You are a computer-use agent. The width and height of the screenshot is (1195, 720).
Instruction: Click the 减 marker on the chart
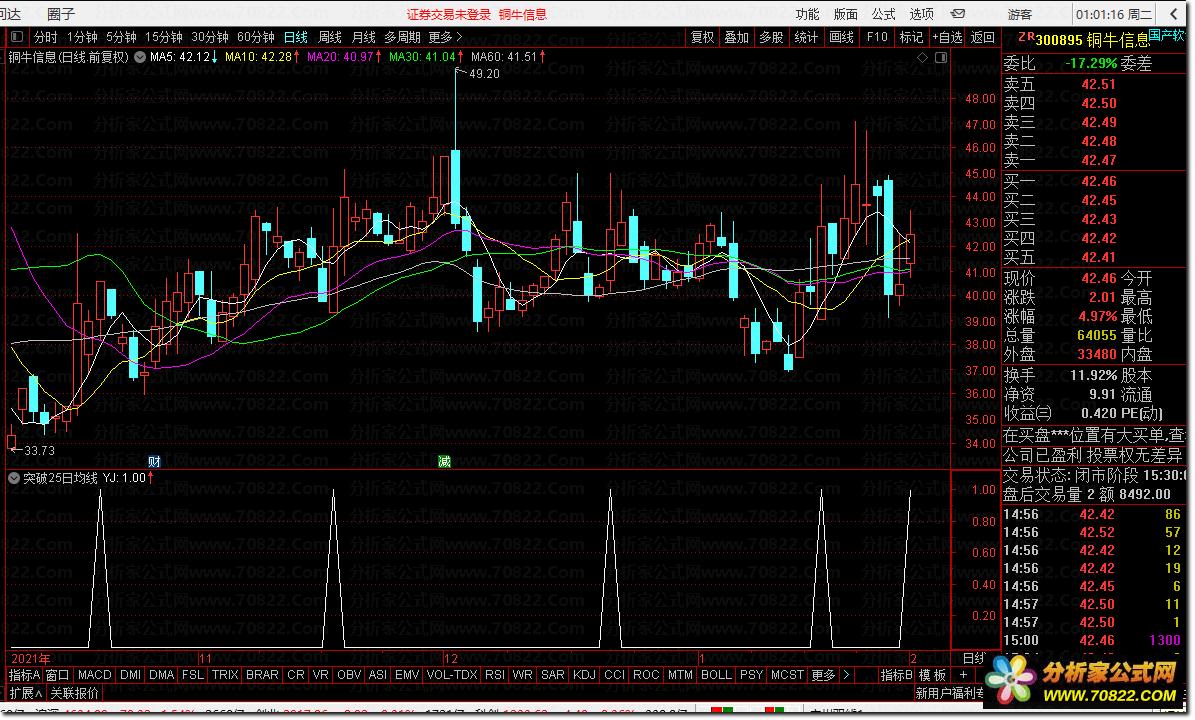[444, 461]
